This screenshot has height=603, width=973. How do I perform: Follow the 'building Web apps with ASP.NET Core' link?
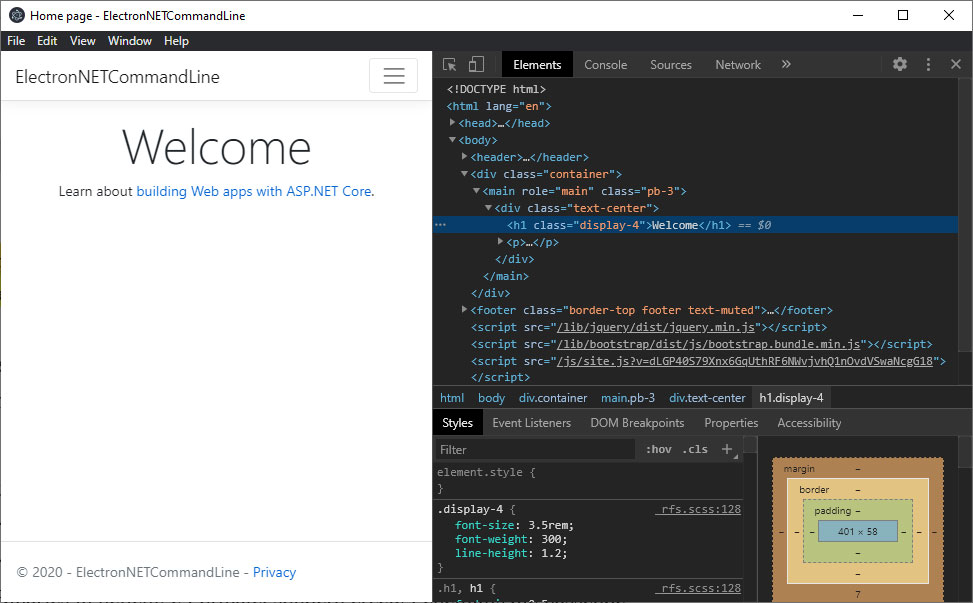click(254, 191)
